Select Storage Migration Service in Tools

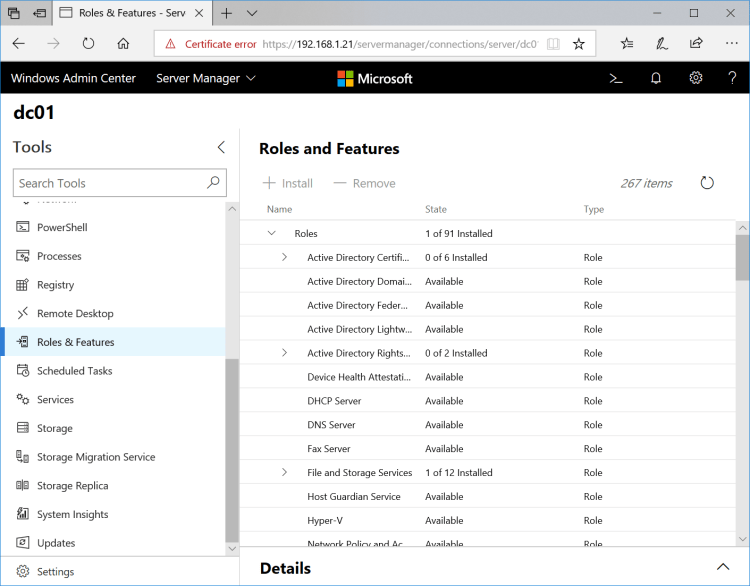pos(95,457)
